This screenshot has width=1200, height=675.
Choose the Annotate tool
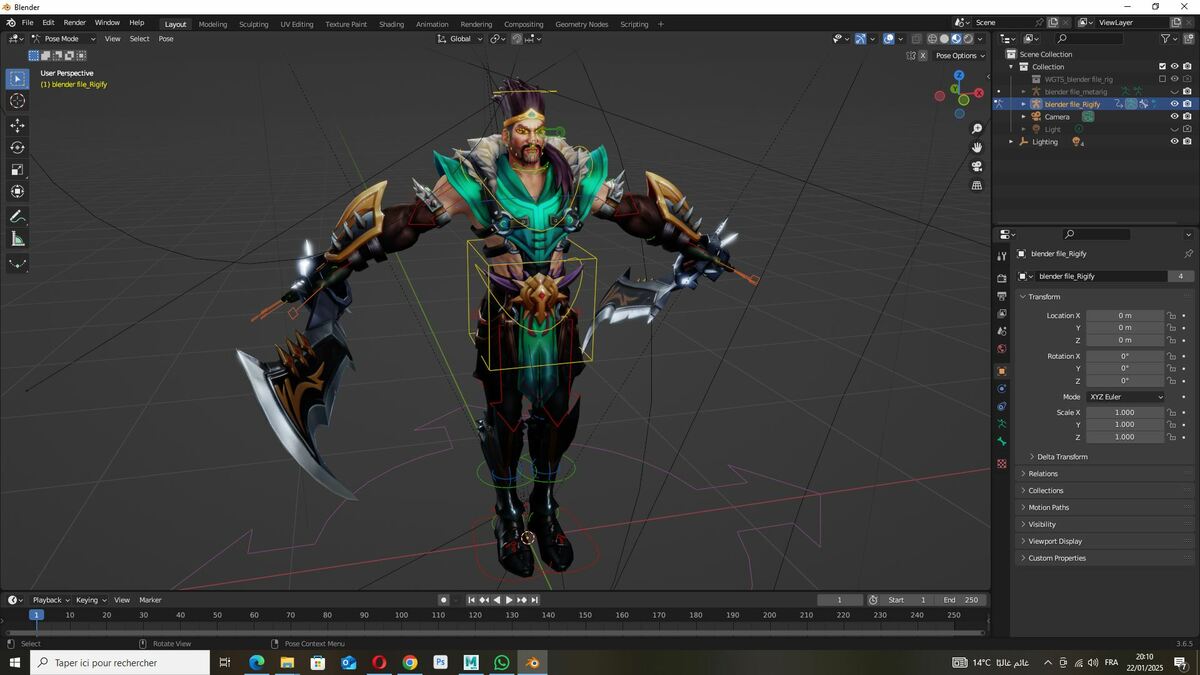18,217
